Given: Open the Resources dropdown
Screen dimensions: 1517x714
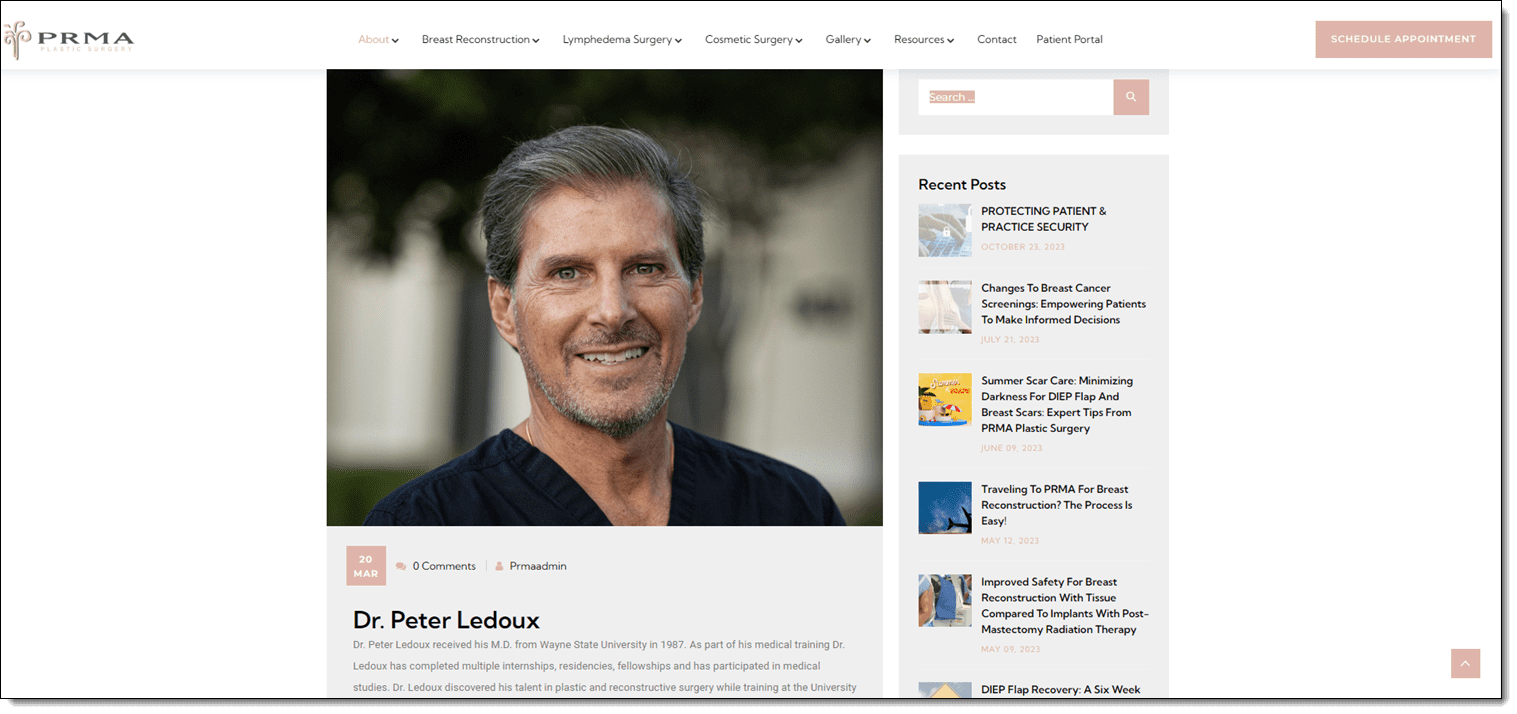Looking at the screenshot, I should point(923,39).
